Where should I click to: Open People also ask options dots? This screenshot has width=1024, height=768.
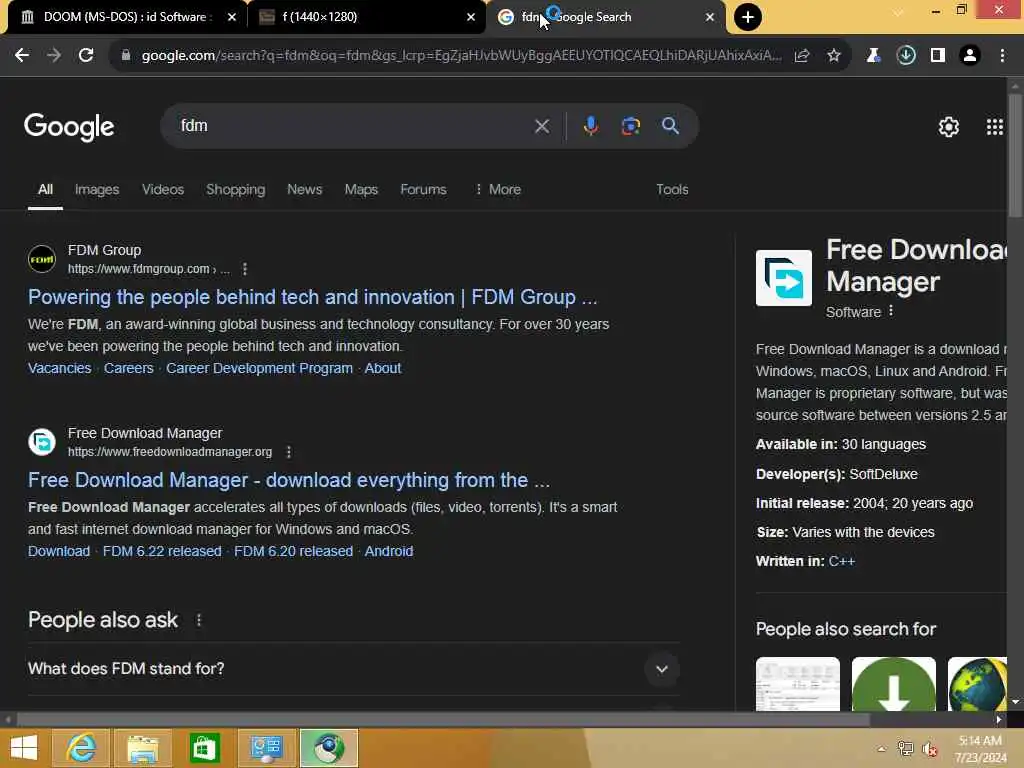click(199, 620)
